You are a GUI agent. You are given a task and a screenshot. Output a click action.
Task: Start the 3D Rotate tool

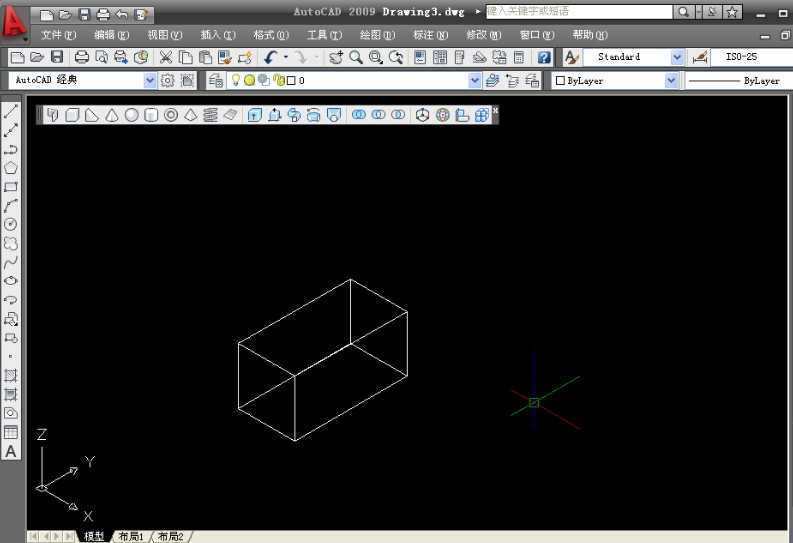click(x=443, y=115)
